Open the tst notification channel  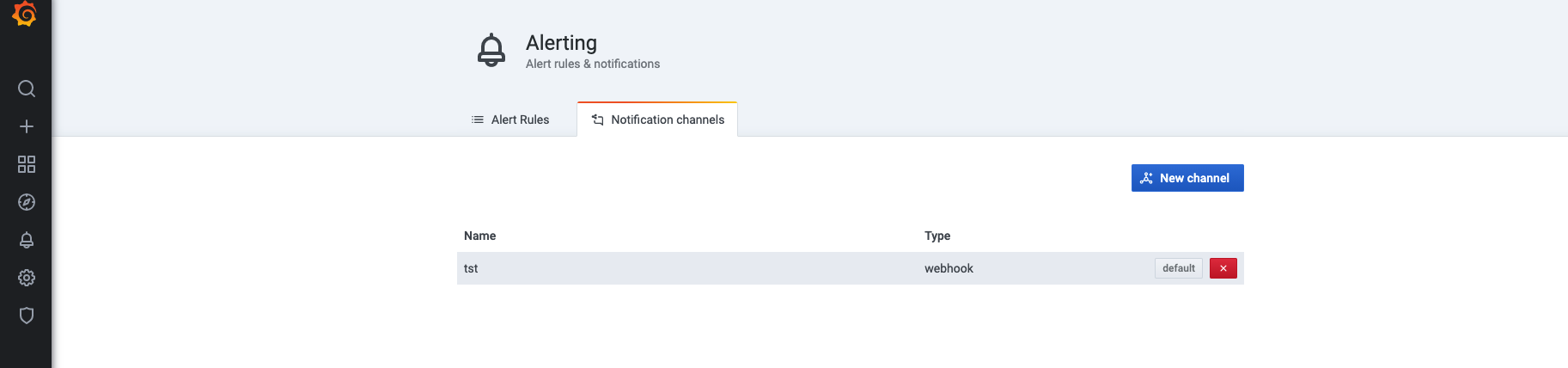point(471,268)
